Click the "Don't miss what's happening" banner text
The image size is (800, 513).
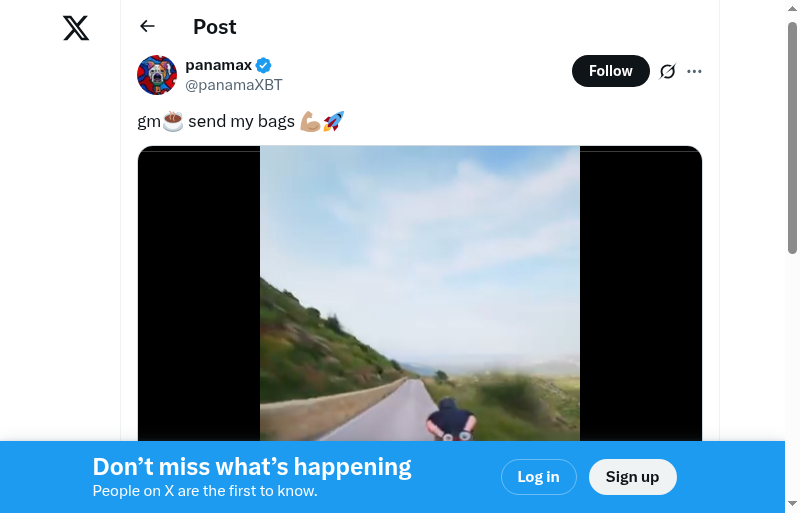[252, 467]
